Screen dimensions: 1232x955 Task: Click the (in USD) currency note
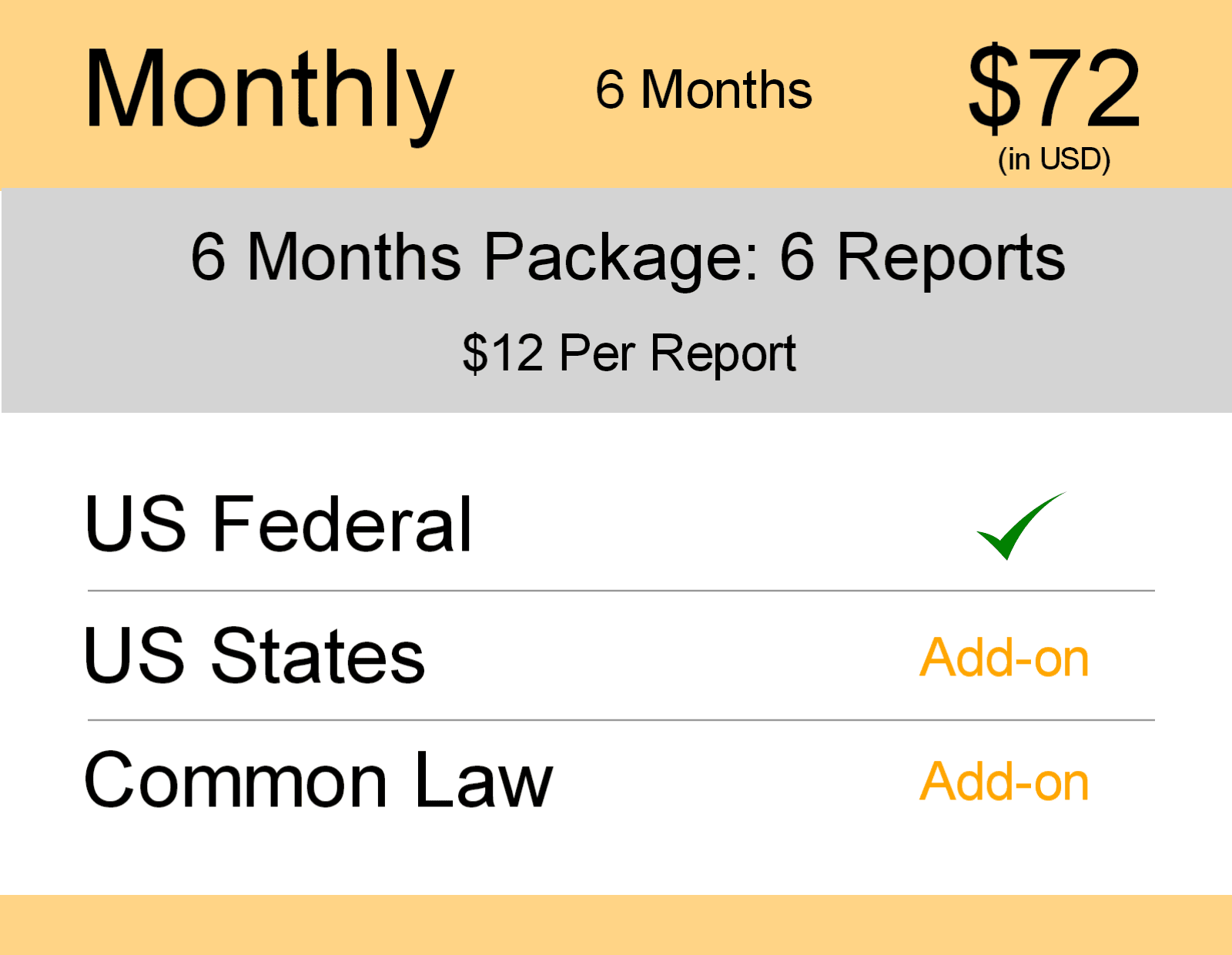pos(1053,159)
